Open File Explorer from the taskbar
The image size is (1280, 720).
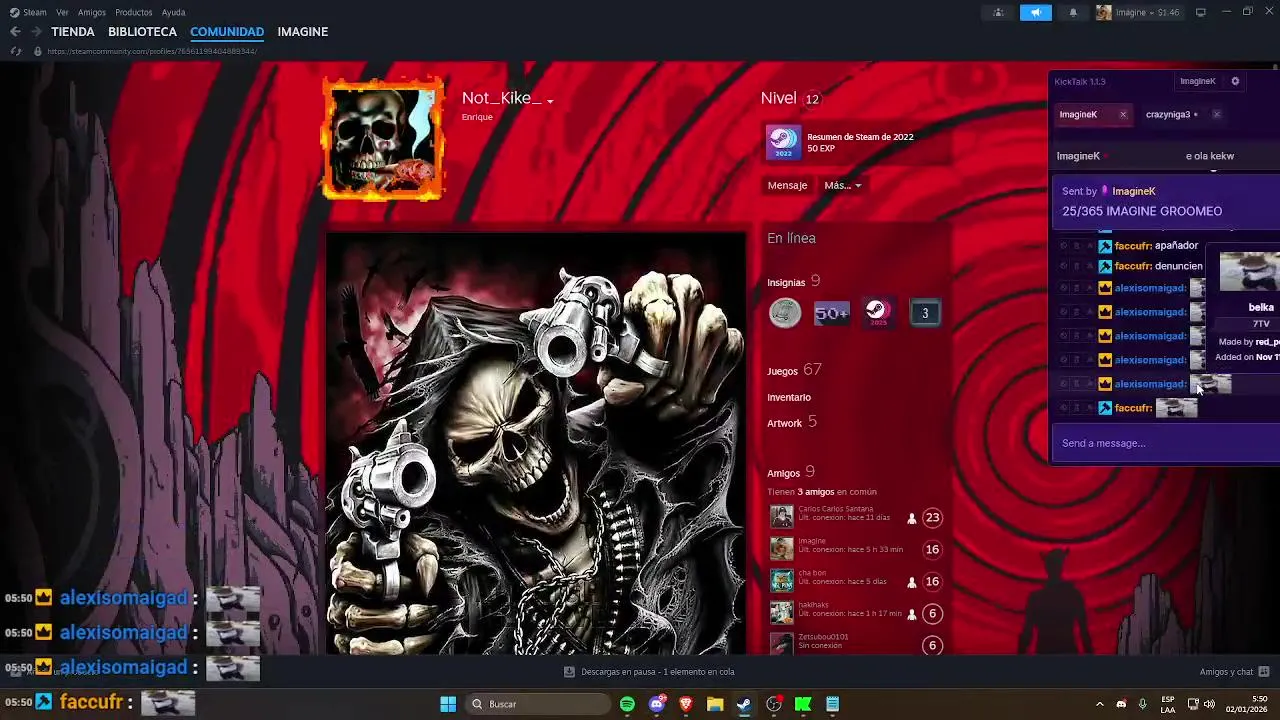click(715, 704)
